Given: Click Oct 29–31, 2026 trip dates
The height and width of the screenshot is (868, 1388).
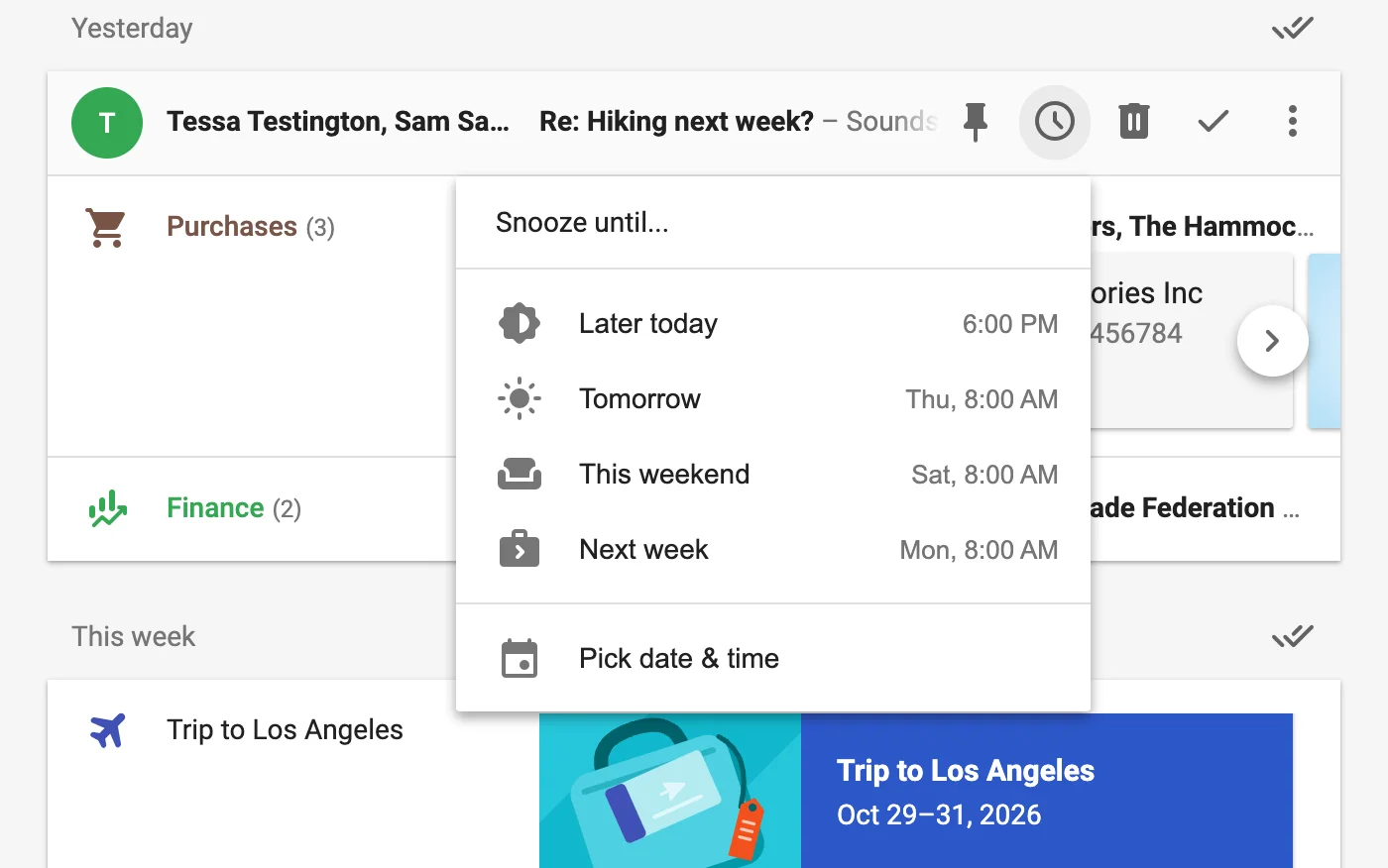Looking at the screenshot, I should click(939, 814).
